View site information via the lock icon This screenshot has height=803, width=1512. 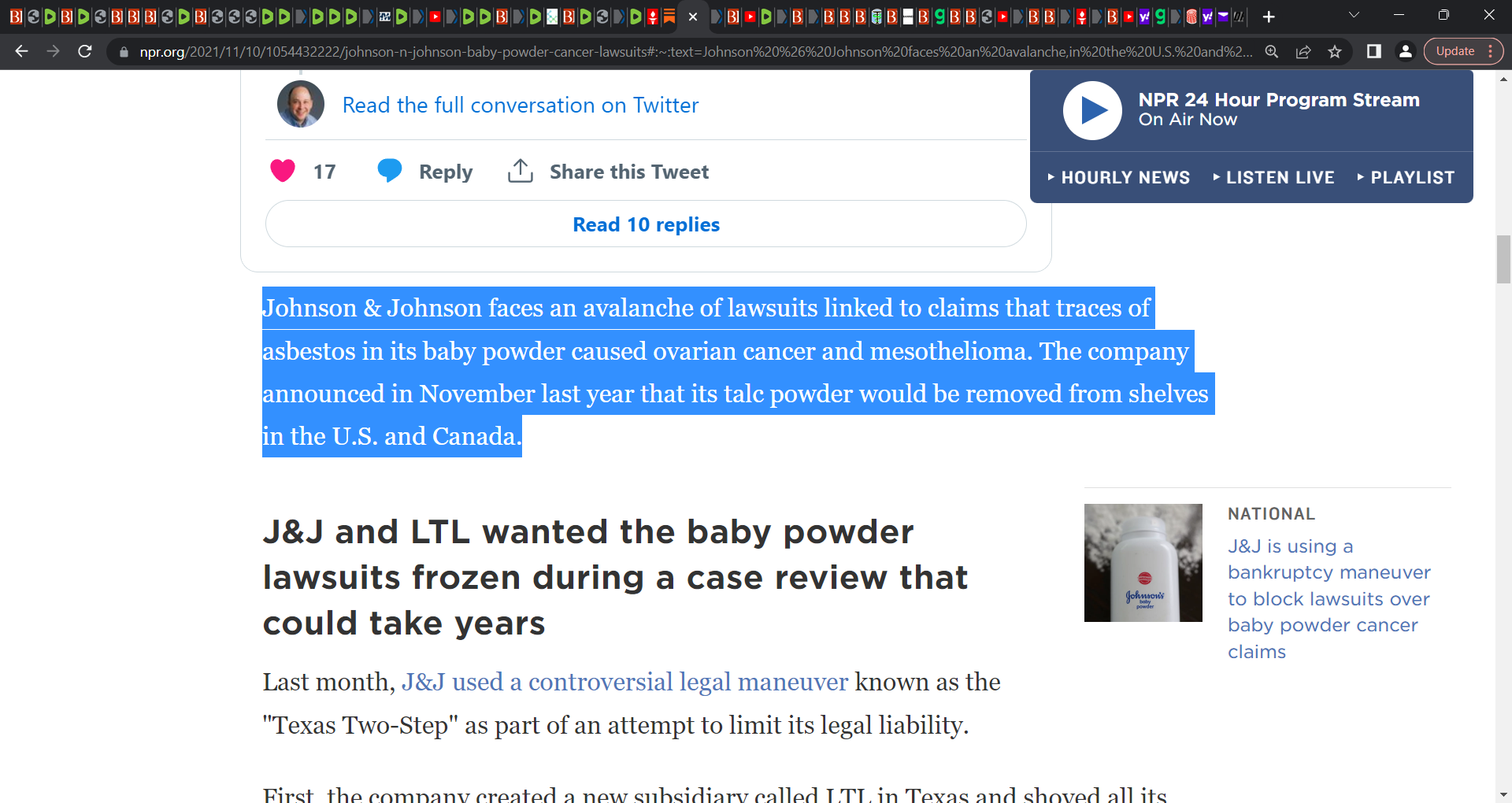[x=124, y=52]
